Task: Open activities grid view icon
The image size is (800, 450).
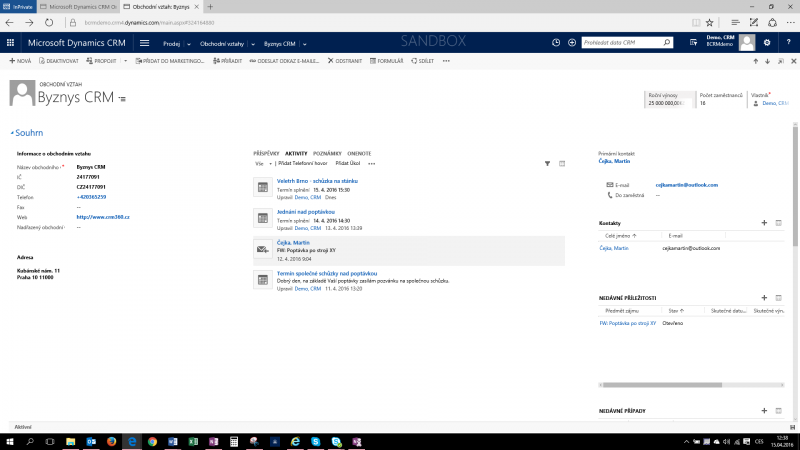Action: tap(562, 164)
